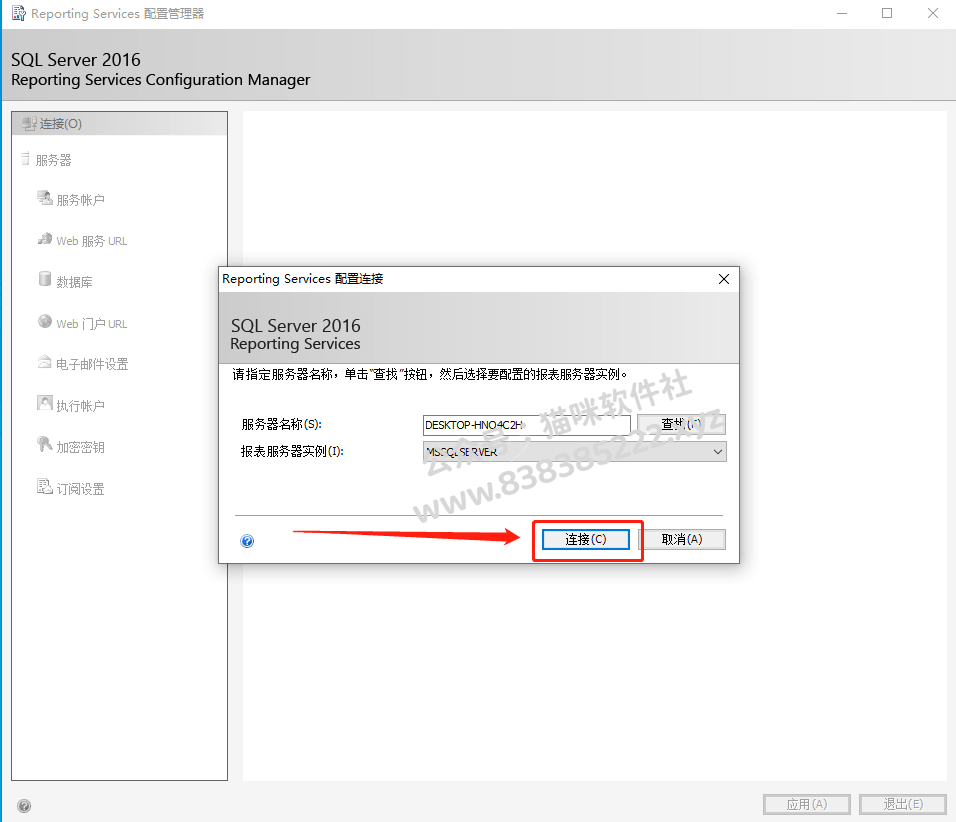Click the 电子邮件设置 envelope icon

(45, 362)
